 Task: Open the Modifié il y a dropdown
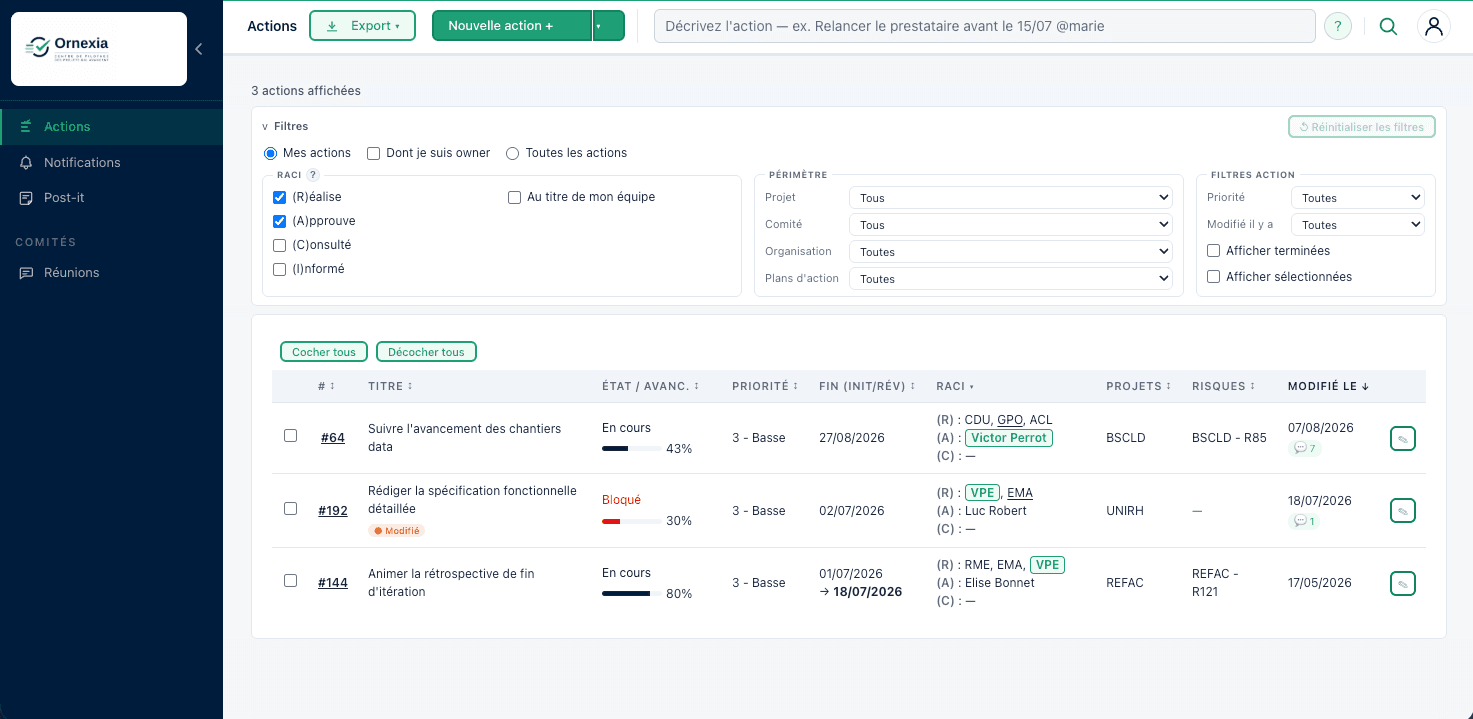[1358, 225]
